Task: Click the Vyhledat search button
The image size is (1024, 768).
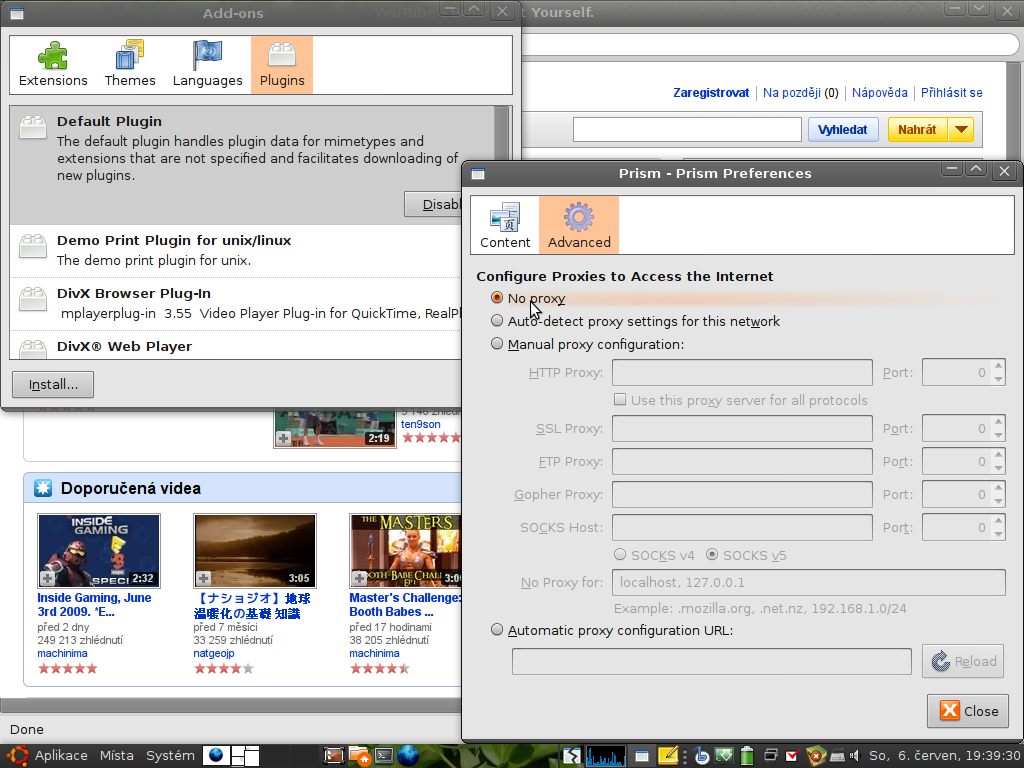Action: [842, 129]
